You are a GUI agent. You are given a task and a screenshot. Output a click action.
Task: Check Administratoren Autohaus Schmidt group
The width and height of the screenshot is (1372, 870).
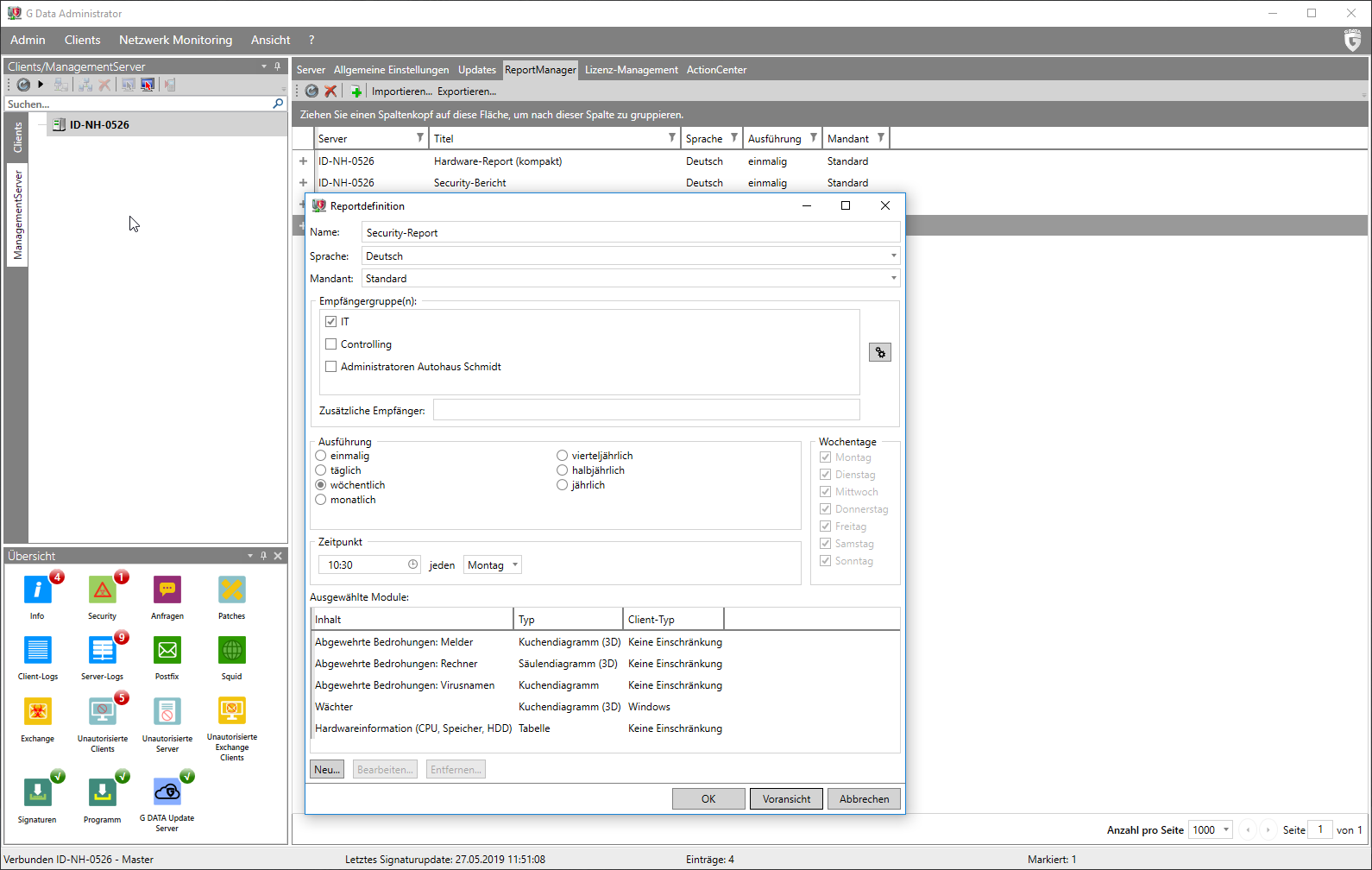pyautogui.click(x=330, y=366)
